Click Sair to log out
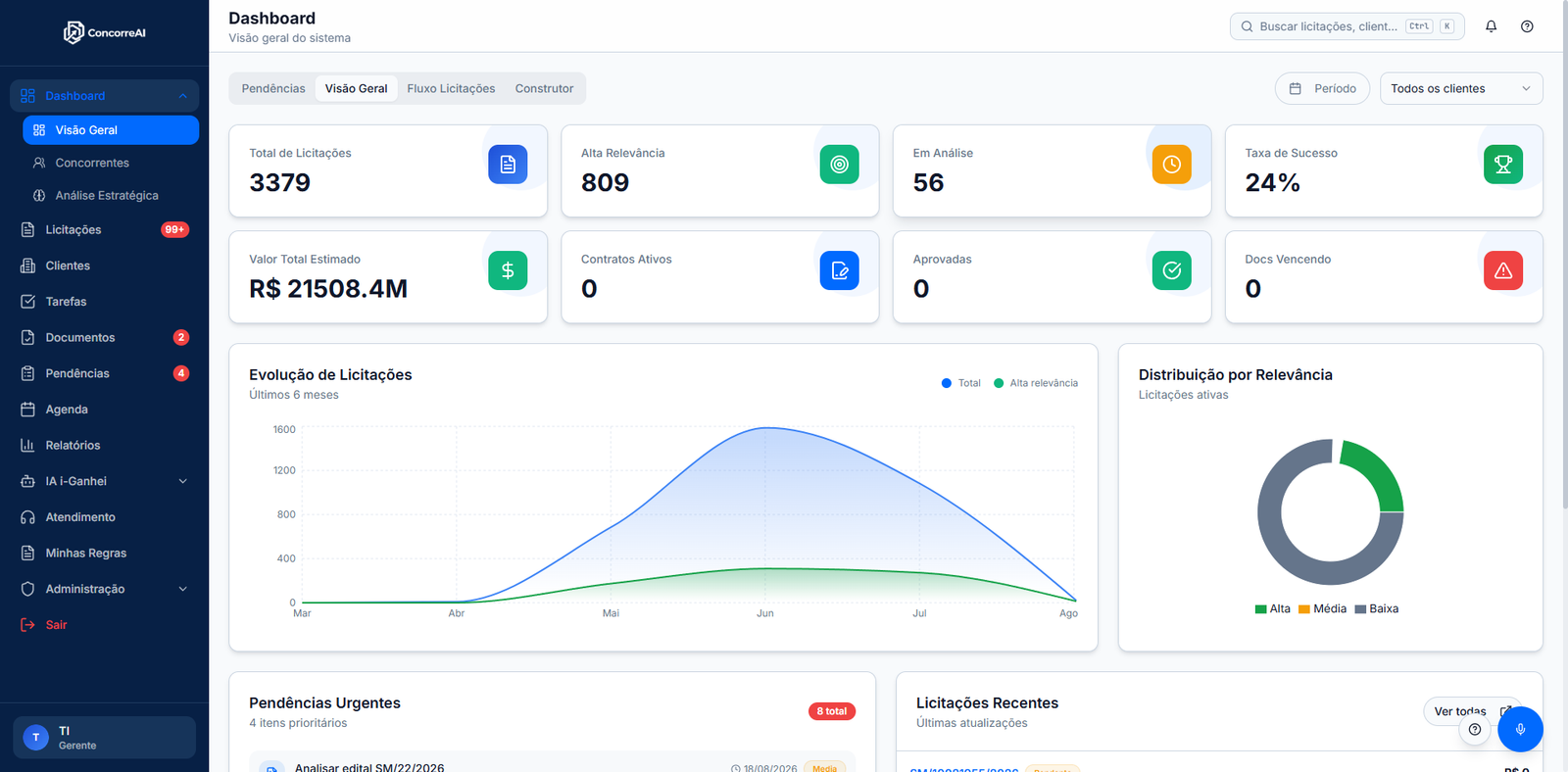The height and width of the screenshot is (772, 1568). click(x=56, y=625)
